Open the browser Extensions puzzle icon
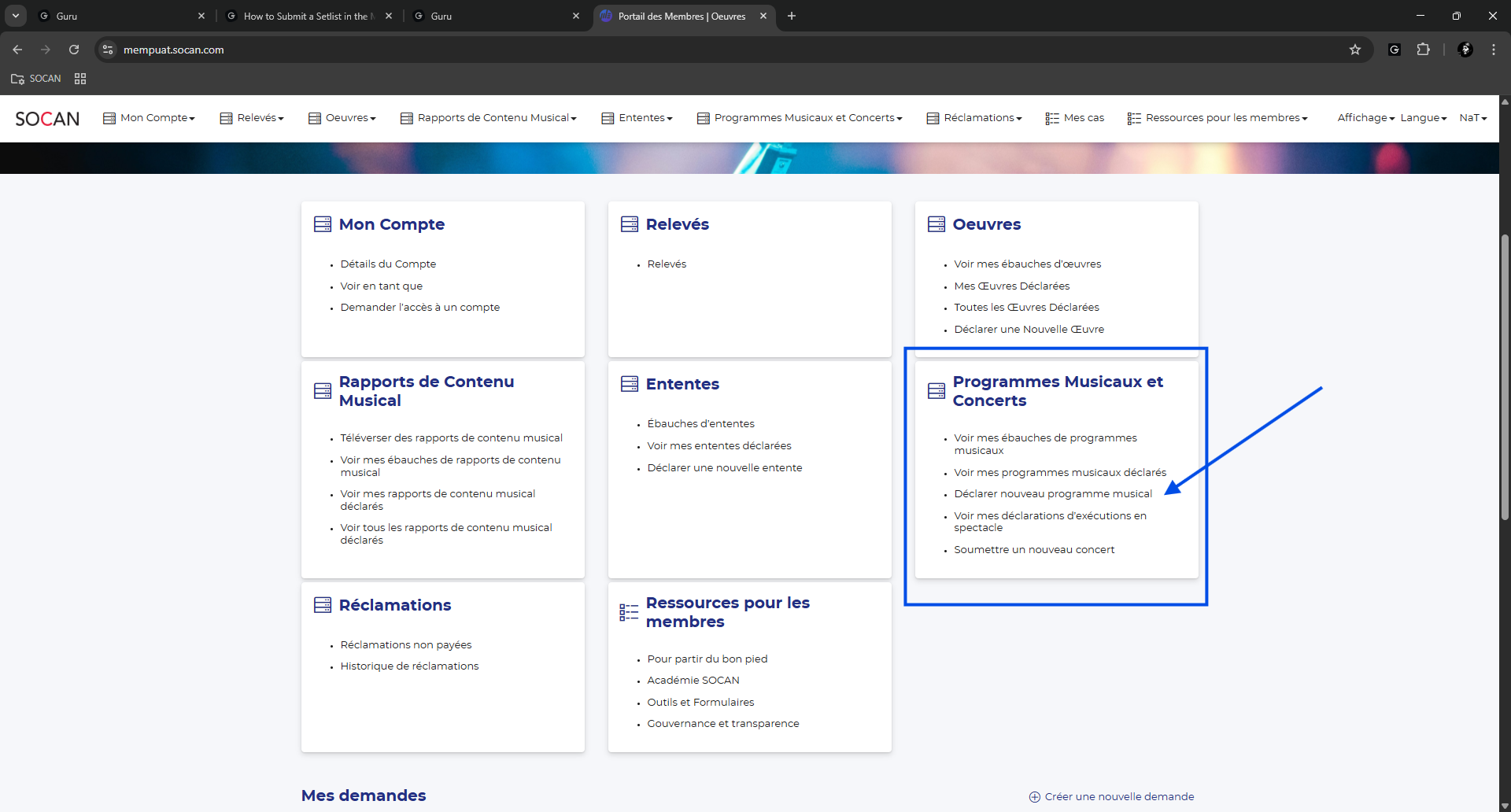The image size is (1511, 812). [1423, 50]
